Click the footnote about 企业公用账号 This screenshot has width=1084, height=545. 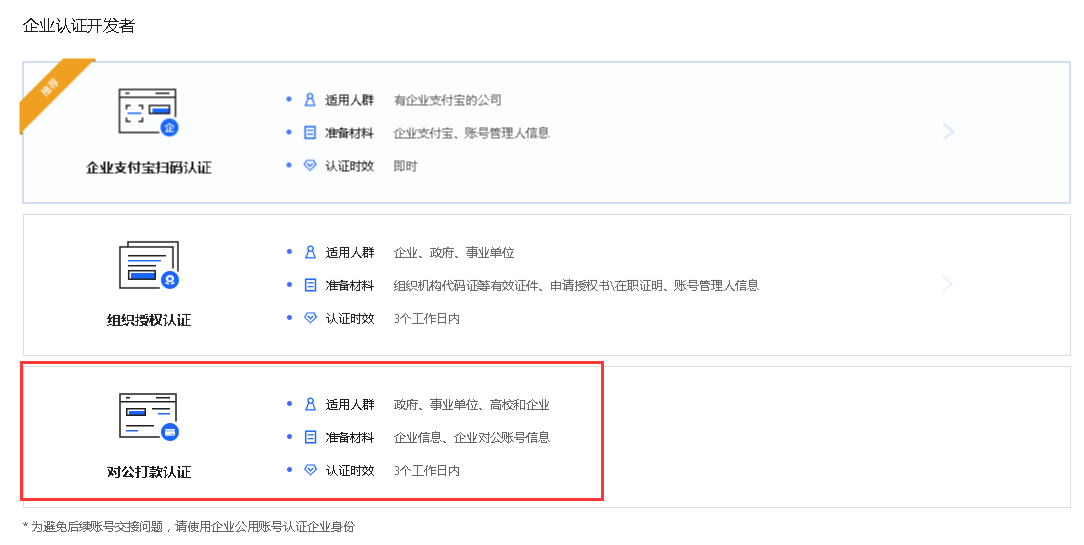click(x=188, y=527)
